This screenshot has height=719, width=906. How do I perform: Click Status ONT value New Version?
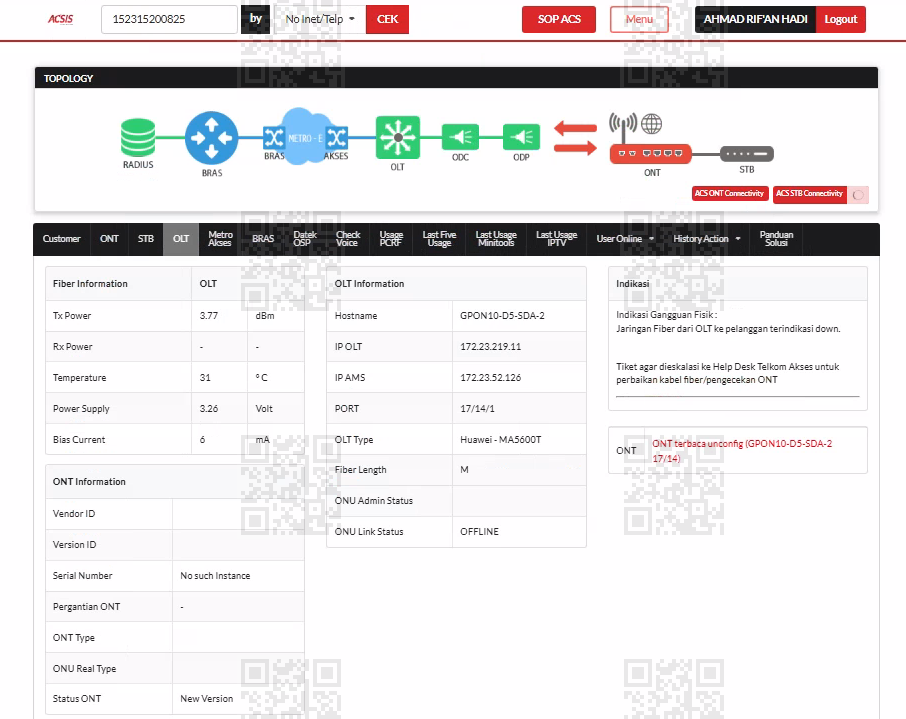(206, 699)
